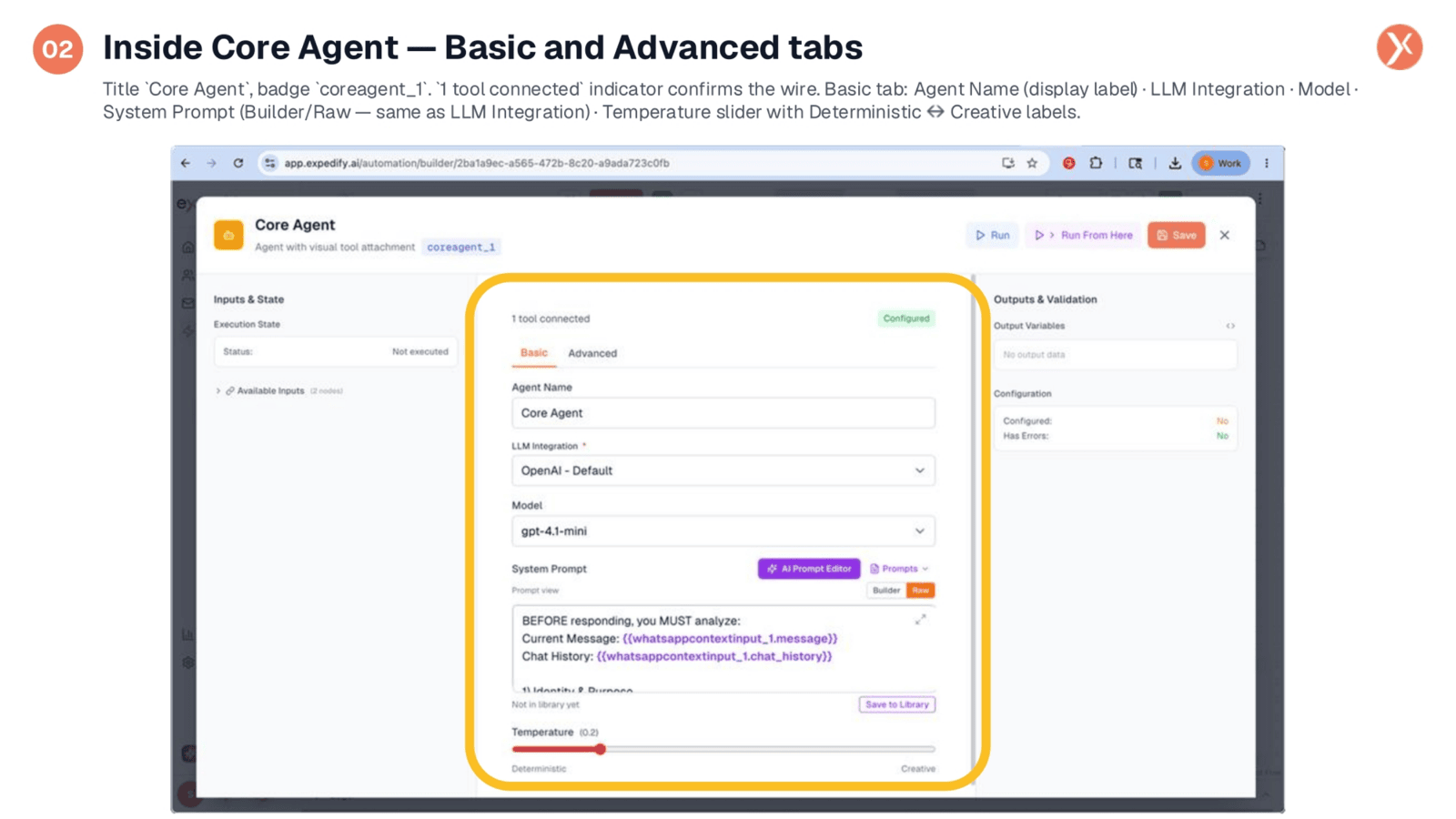1456x819 pixels.
Task: Bookmark this page with the star icon
Action: click(x=1032, y=163)
